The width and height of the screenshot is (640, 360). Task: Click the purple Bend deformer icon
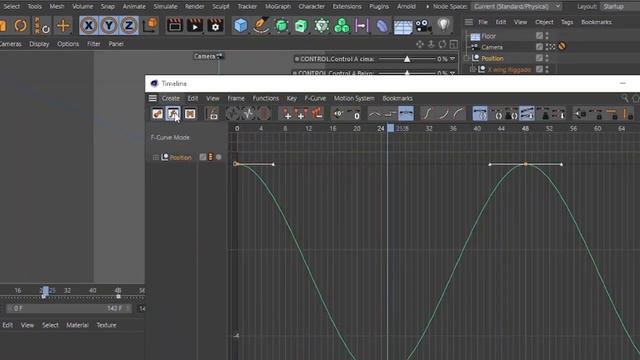tap(382, 26)
